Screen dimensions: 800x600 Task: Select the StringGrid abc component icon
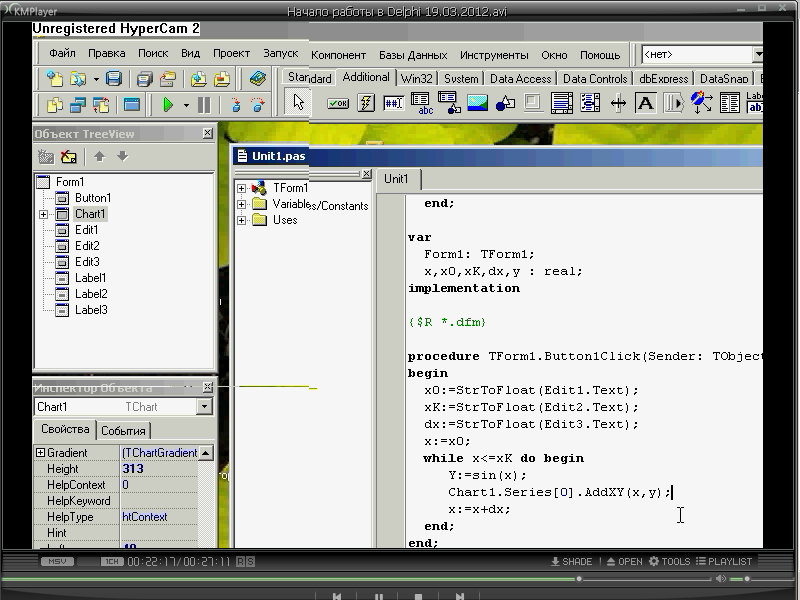pyautogui.click(x=421, y=103)
